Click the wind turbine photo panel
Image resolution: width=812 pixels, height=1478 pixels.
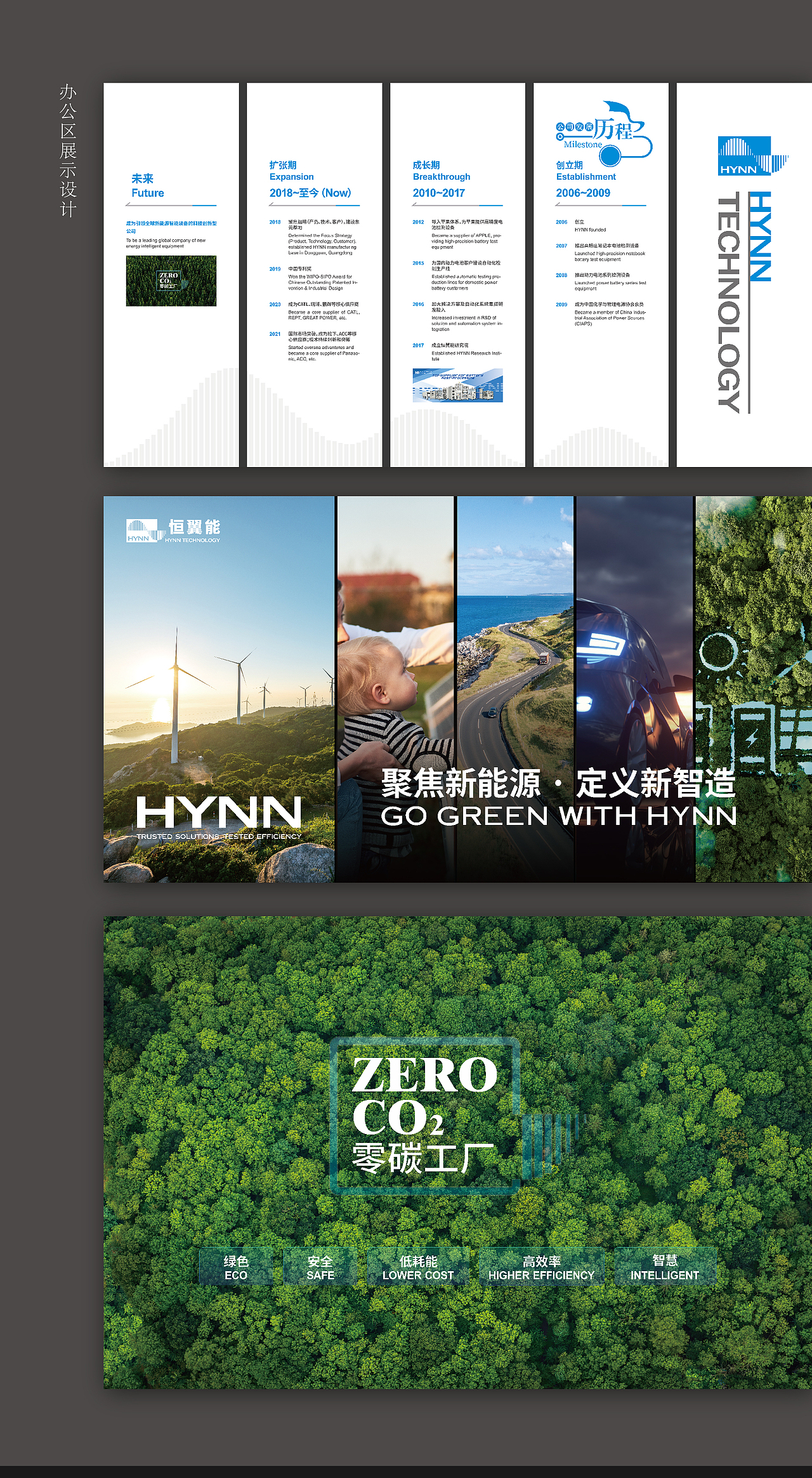point(219,689)
